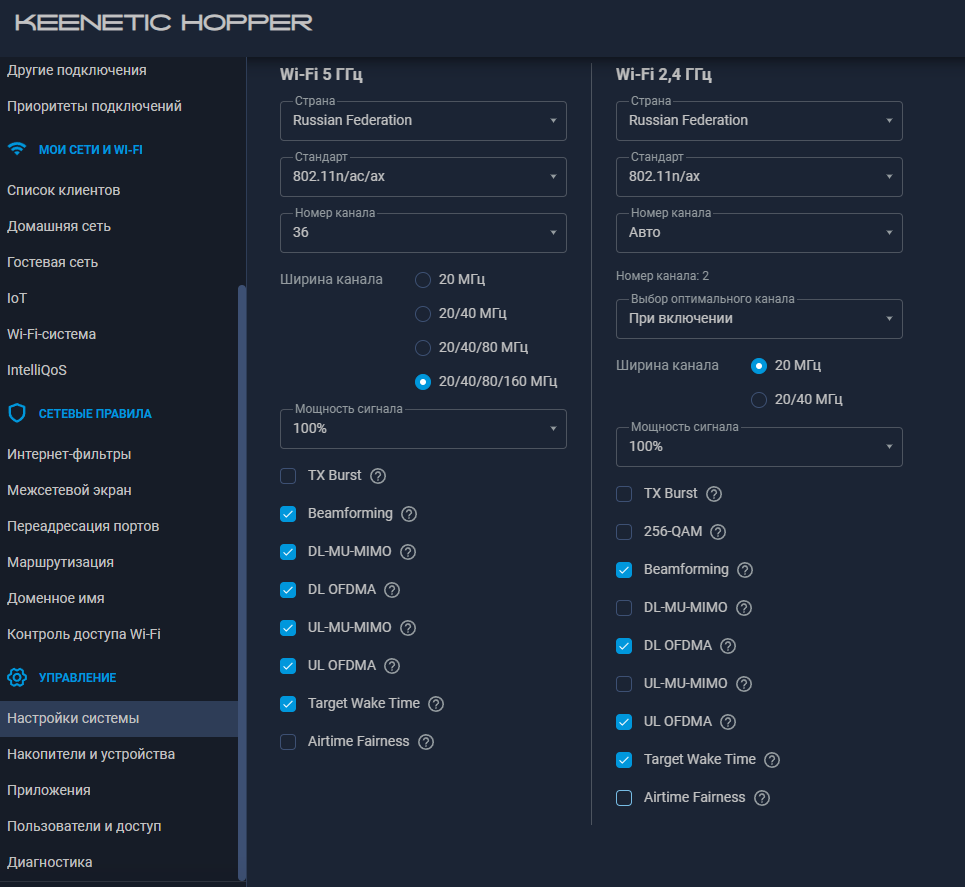The height and width of the screenshot is (887, 965).
Task: Click the Wi-Fi icon beside Мои сети и Wi-Fi
Action: [x=17, y=149]
